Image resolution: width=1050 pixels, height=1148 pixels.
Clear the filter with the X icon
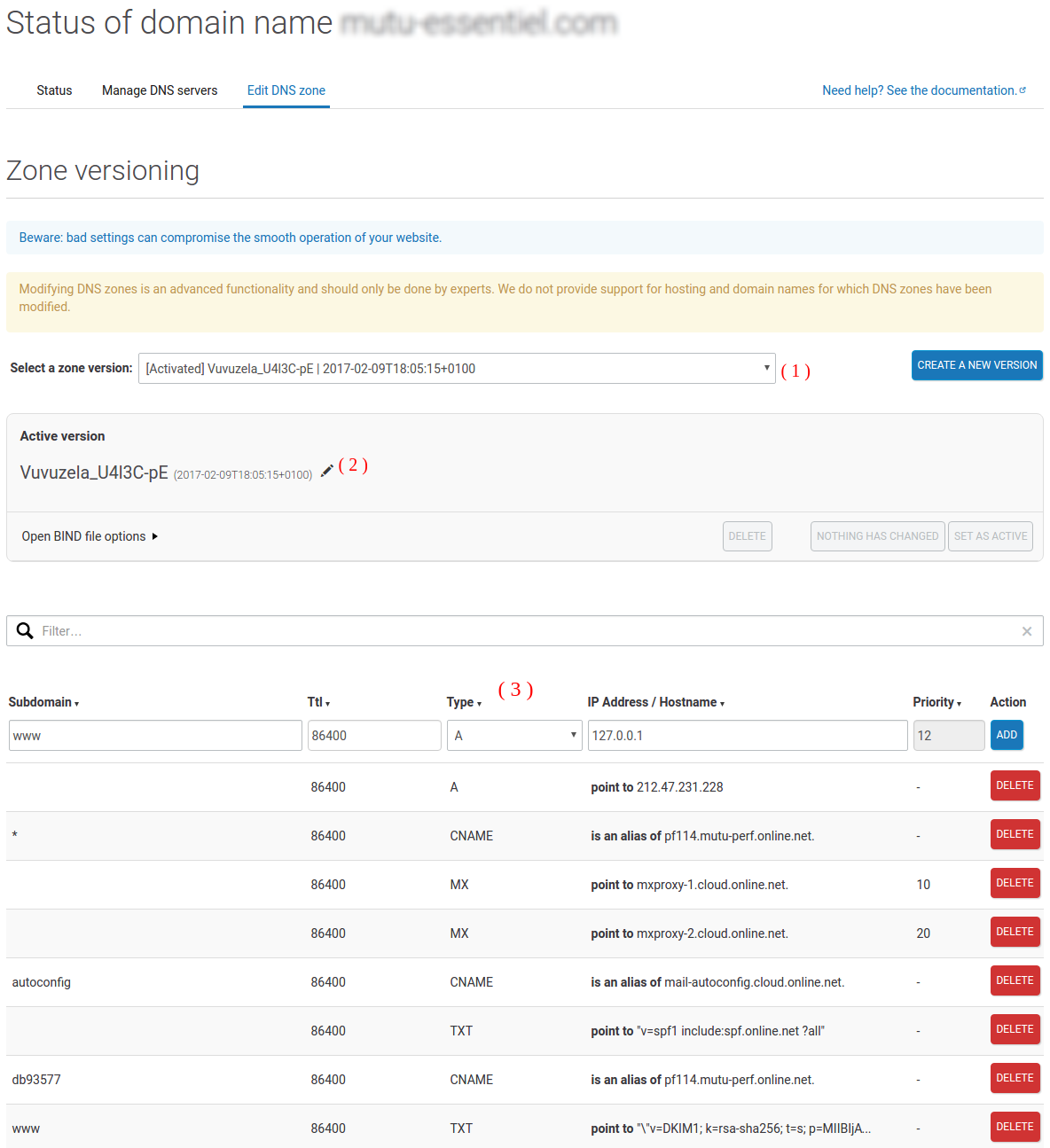coord(1026,631)
